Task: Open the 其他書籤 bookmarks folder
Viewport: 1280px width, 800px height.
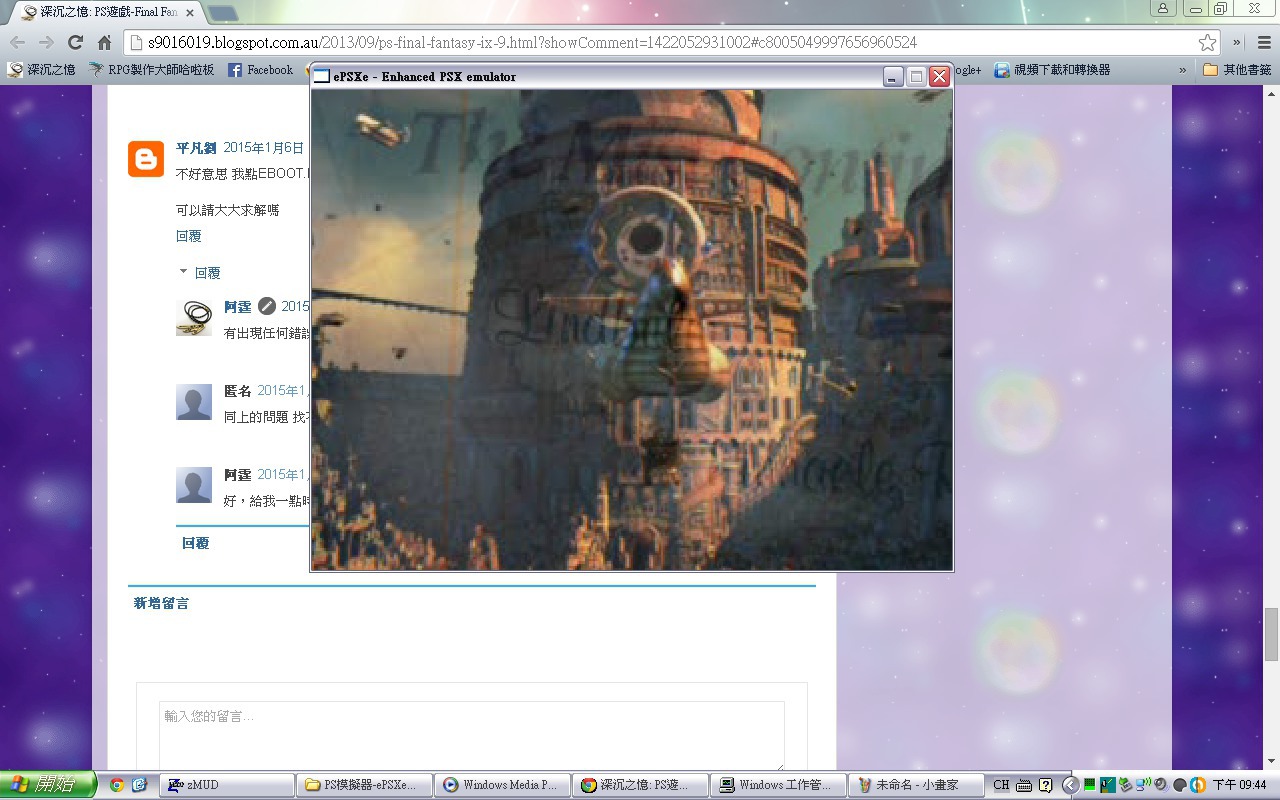Action: tap(1237, 70)
